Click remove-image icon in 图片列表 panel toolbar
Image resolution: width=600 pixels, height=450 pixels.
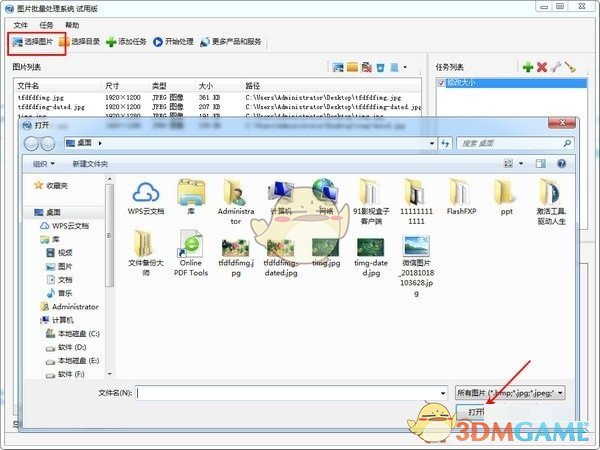367,67
